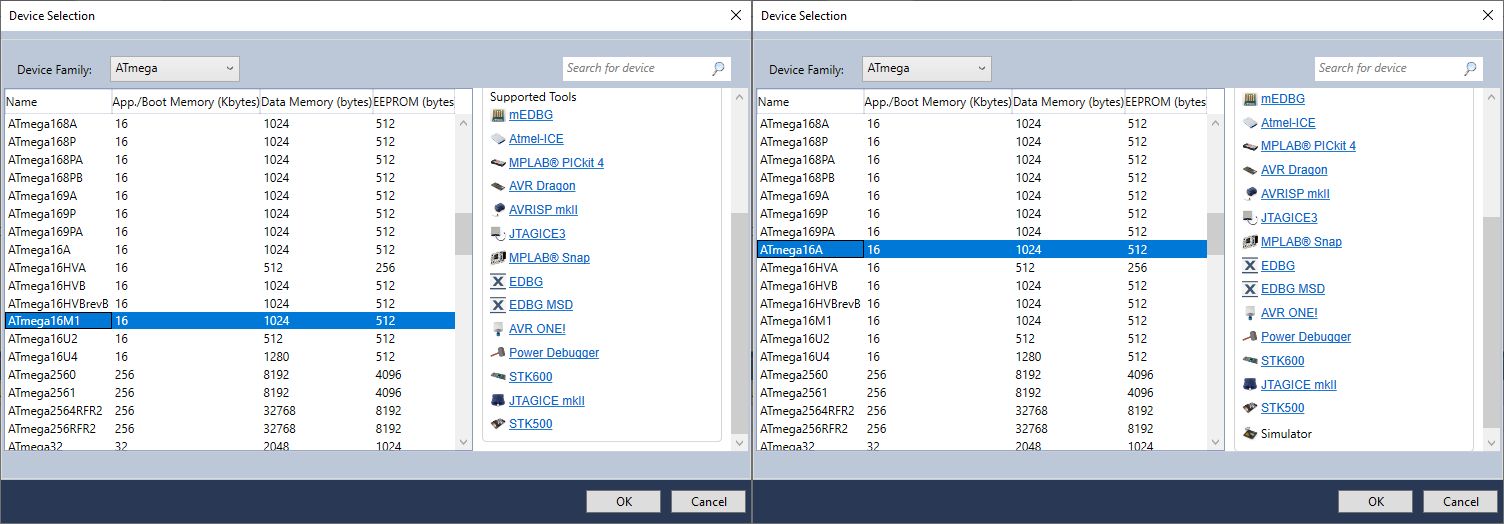Click Atmel-ICE icon in right window
Viewport: 1504px width, 524px height.
tap(1250, 123)
